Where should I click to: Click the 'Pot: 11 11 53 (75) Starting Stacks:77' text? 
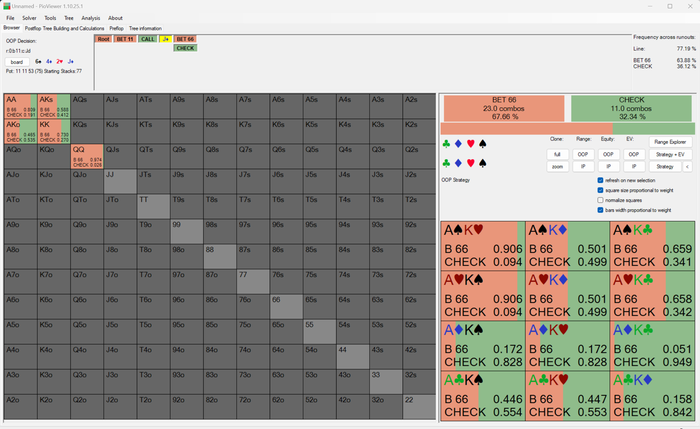[x=44, y=71]
